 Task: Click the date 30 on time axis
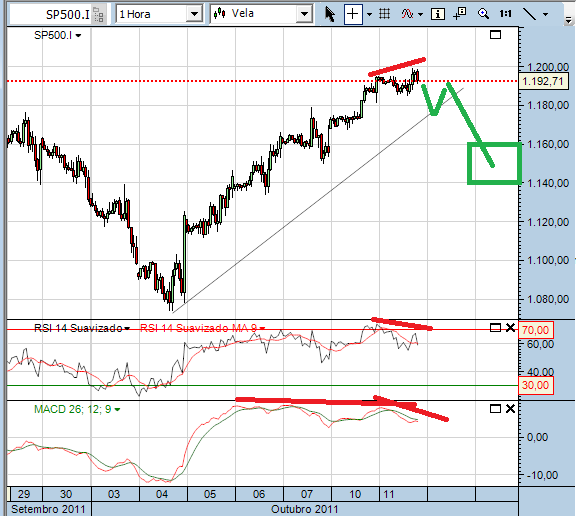(x=66, y=494)
